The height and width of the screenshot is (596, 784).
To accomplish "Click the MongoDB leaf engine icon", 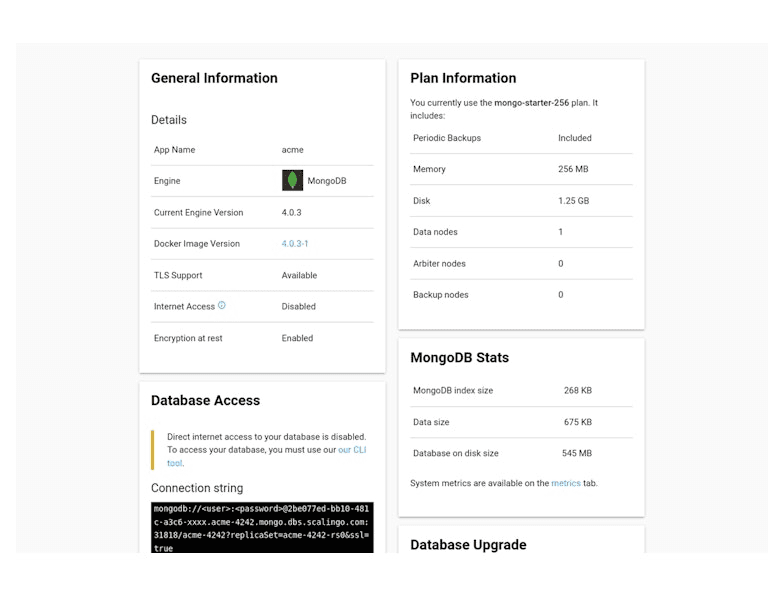I will pos(292,180).
